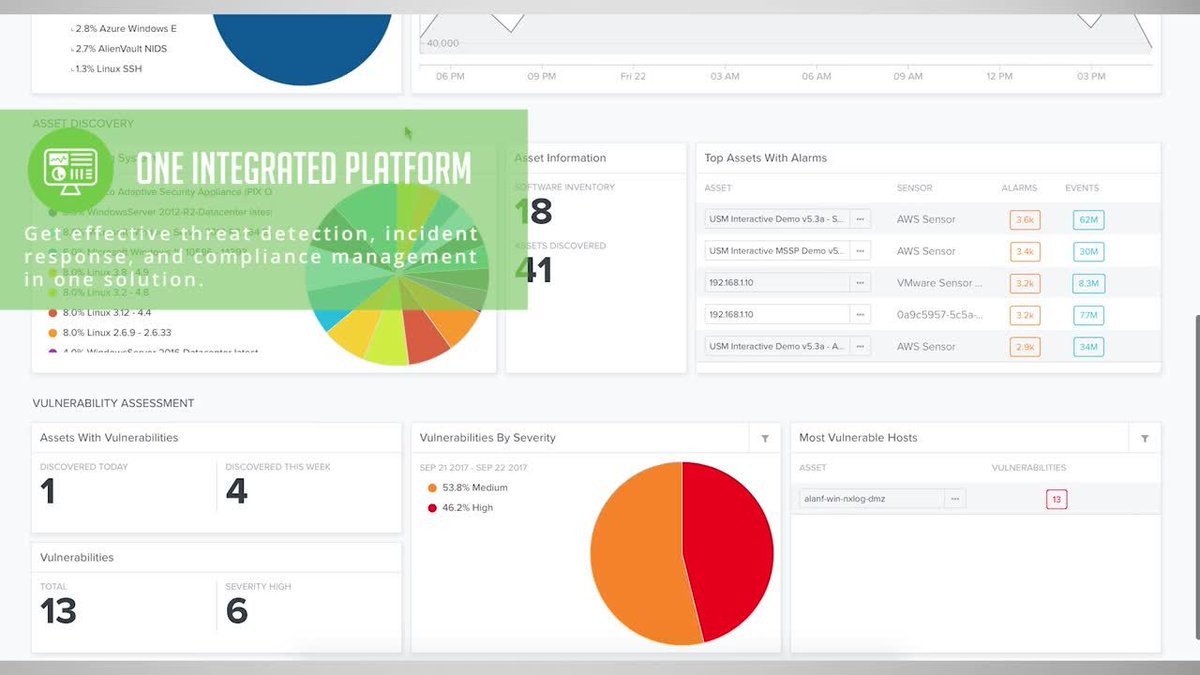
Task: Click the Fri 22 label on the time axis
Action: 632,76
